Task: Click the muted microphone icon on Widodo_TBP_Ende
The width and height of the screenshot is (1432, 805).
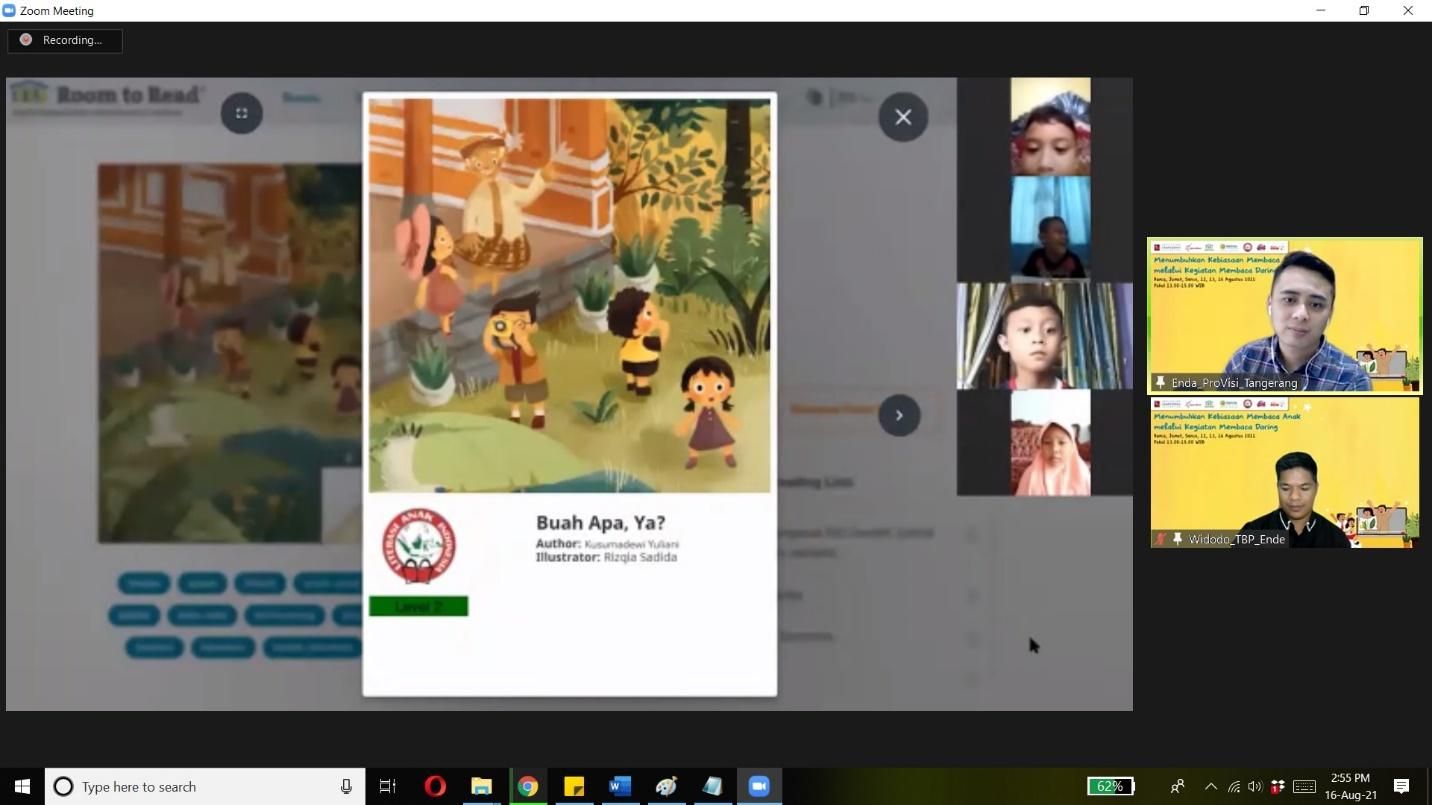Action: (x=1161, y=539)
